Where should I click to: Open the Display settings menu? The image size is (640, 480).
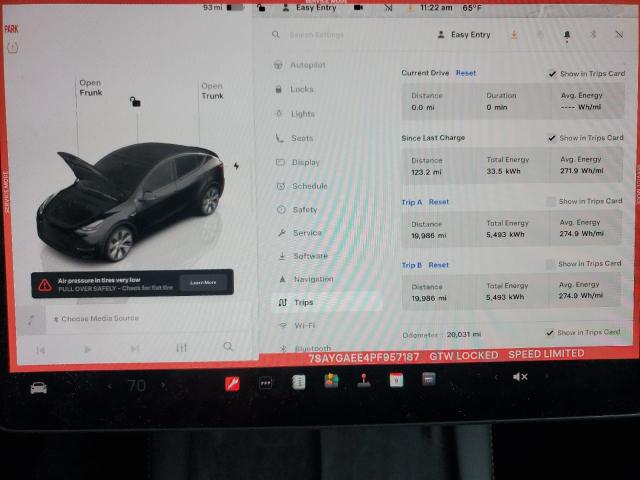click(x=298, y=162)
